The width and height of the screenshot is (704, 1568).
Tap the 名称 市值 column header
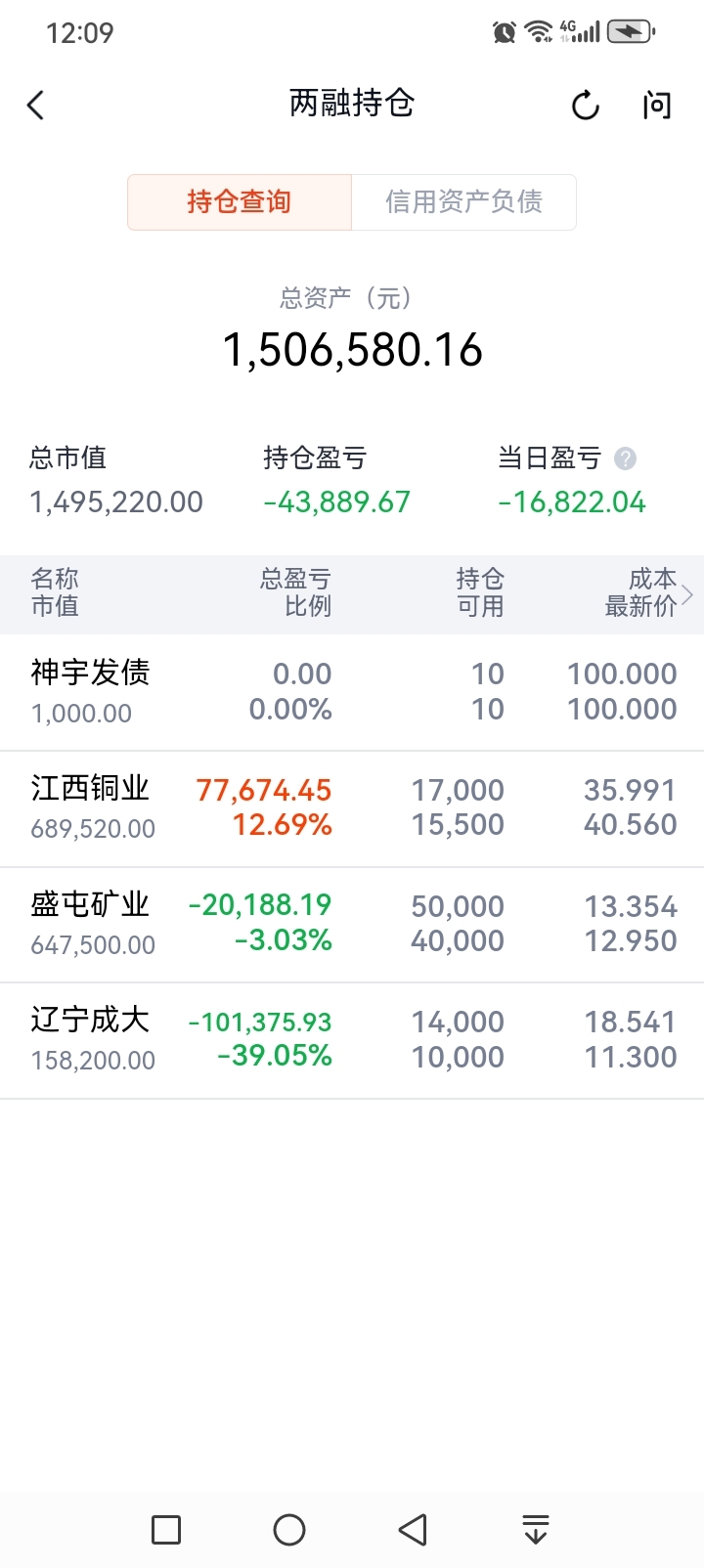55,592
